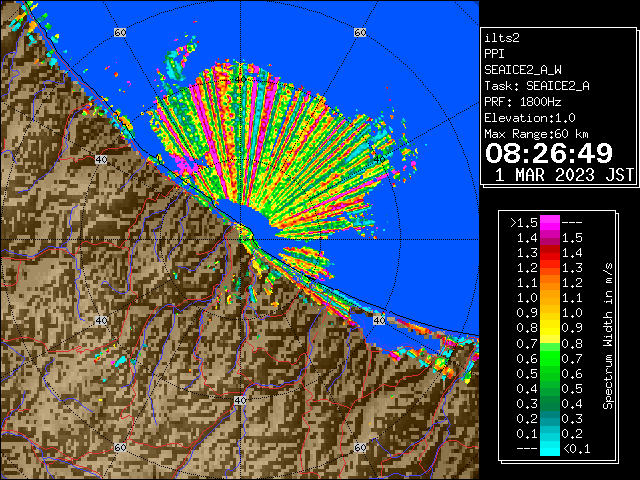Click the 'PRF: 1800Hz' value
640x480 pixels.
522,102
